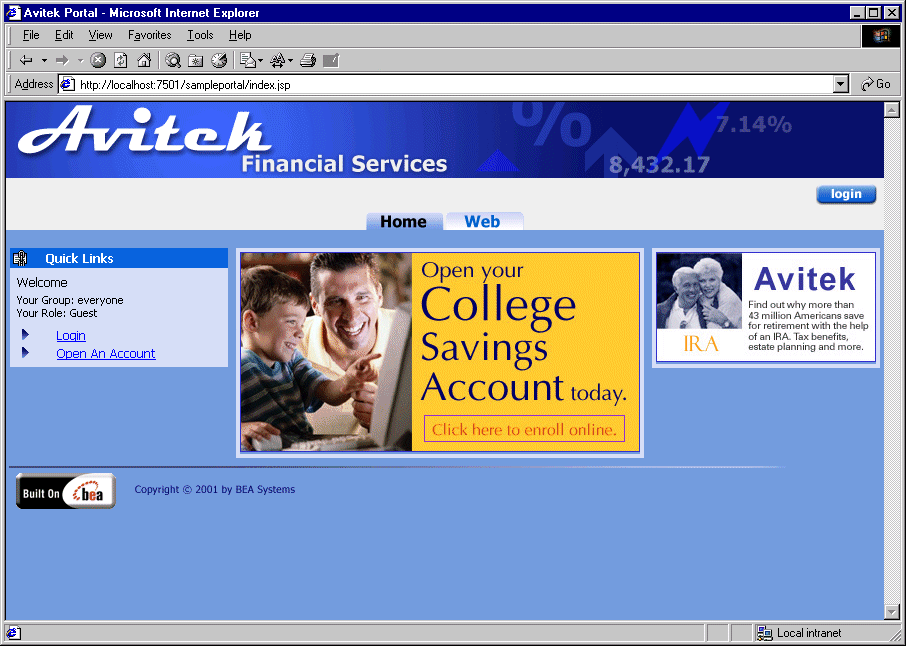The image size is (906, 646).
Task: Click the Internet Explorer title bar icon
Action: 13,12
